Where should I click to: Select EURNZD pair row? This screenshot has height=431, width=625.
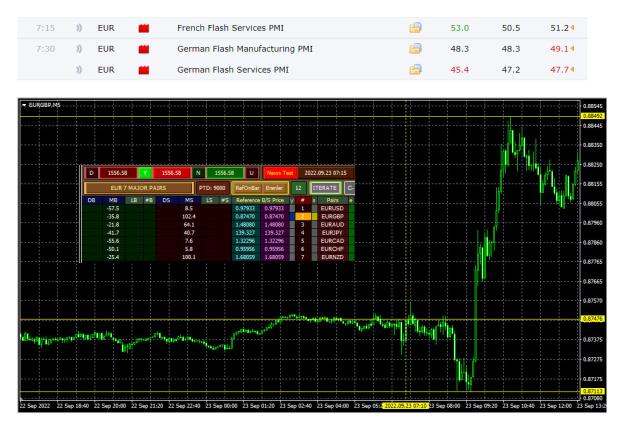click(x=332, y=257)
